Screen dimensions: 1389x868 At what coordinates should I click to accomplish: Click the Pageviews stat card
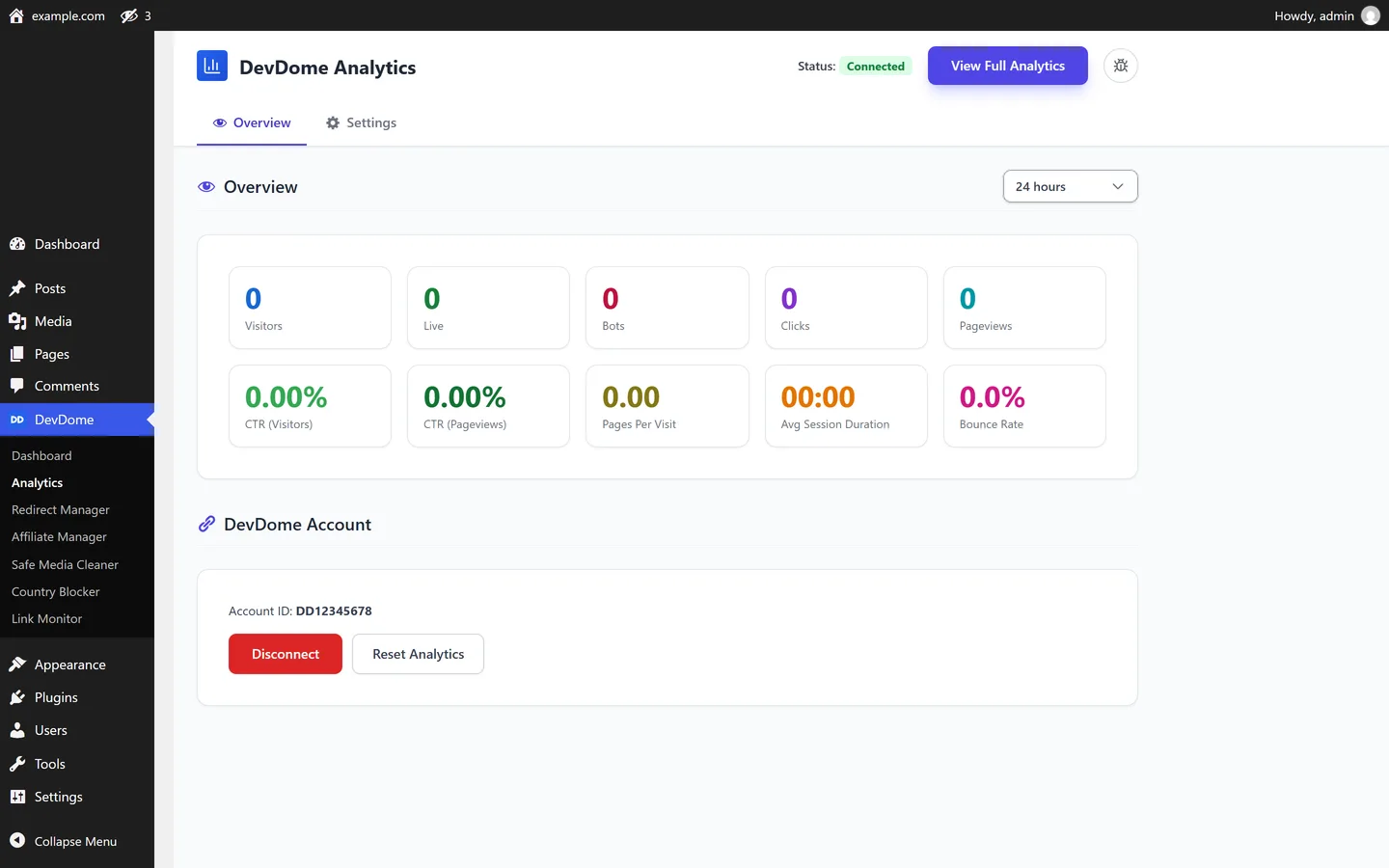(1024, 308)
